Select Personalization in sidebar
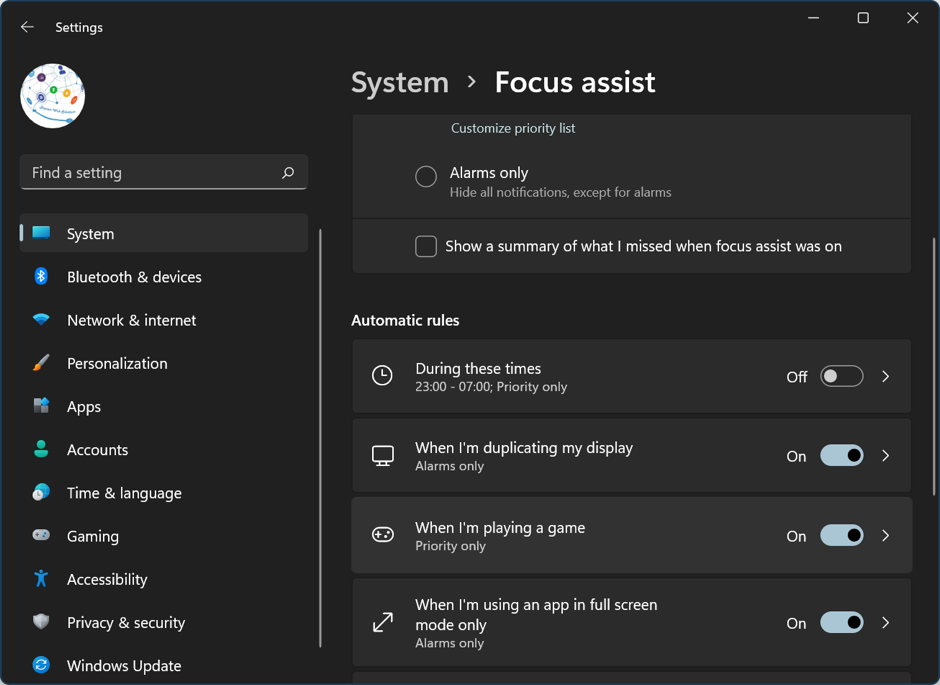The image size is (940, 685). click(164, 363)
